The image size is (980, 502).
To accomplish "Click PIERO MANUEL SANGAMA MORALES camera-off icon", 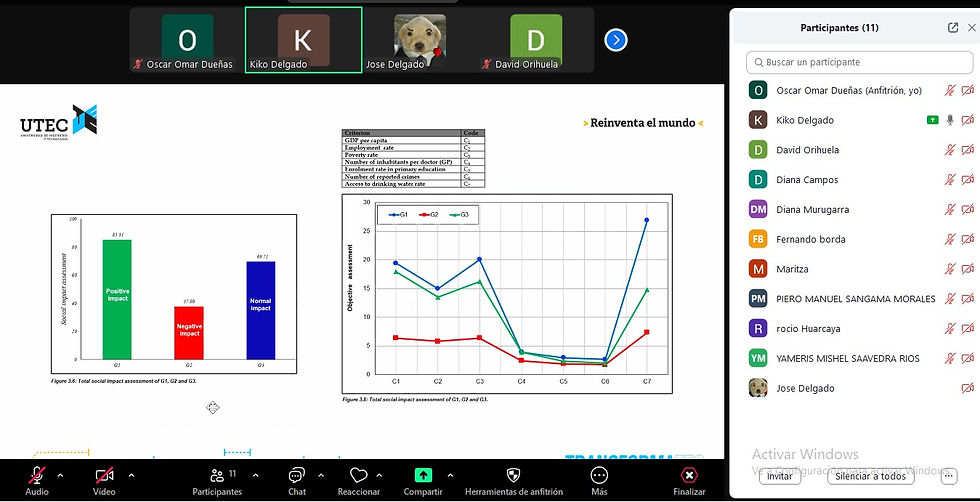I will pos(968,299).
